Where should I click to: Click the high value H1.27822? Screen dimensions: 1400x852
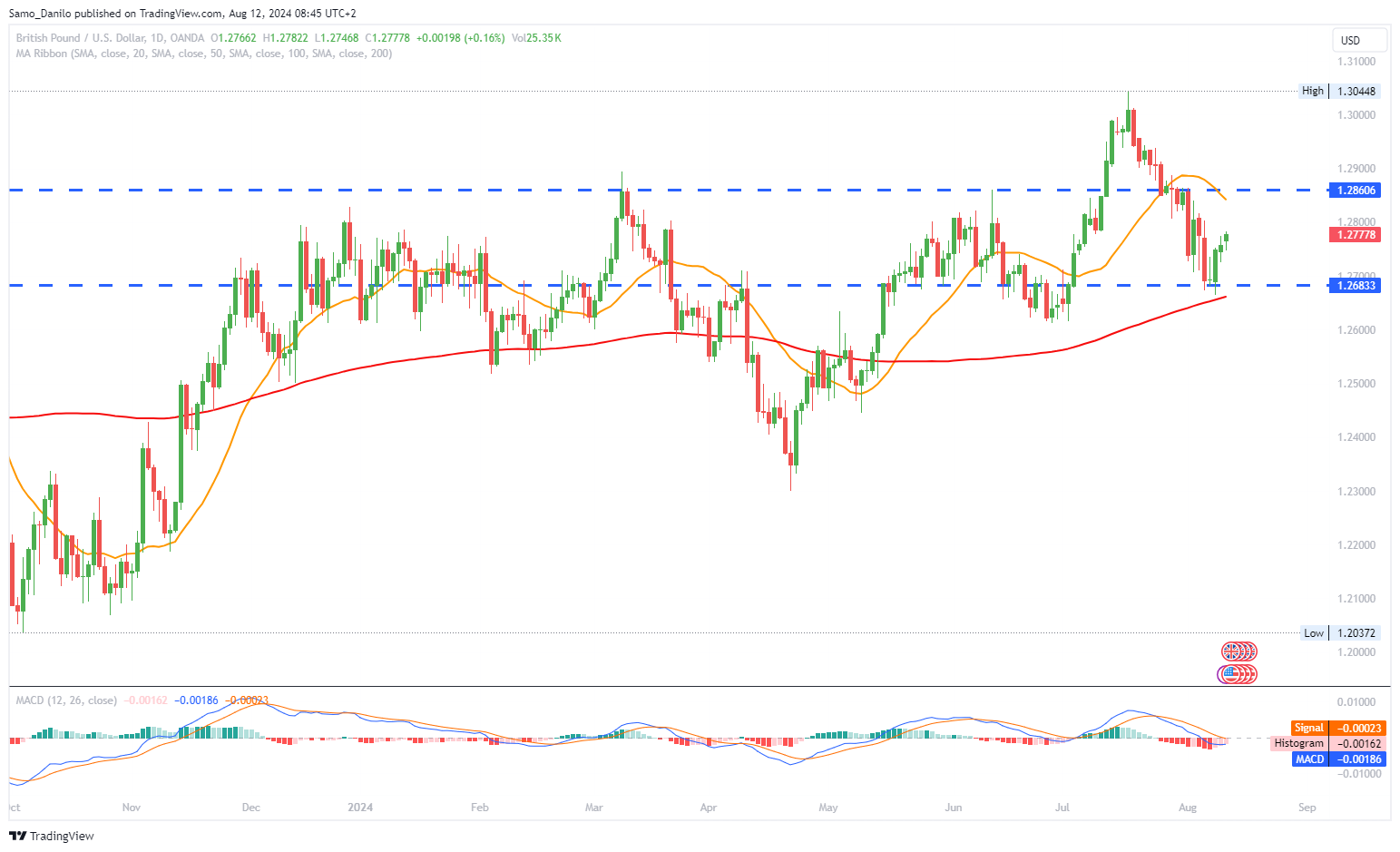[x=286, y=38]
